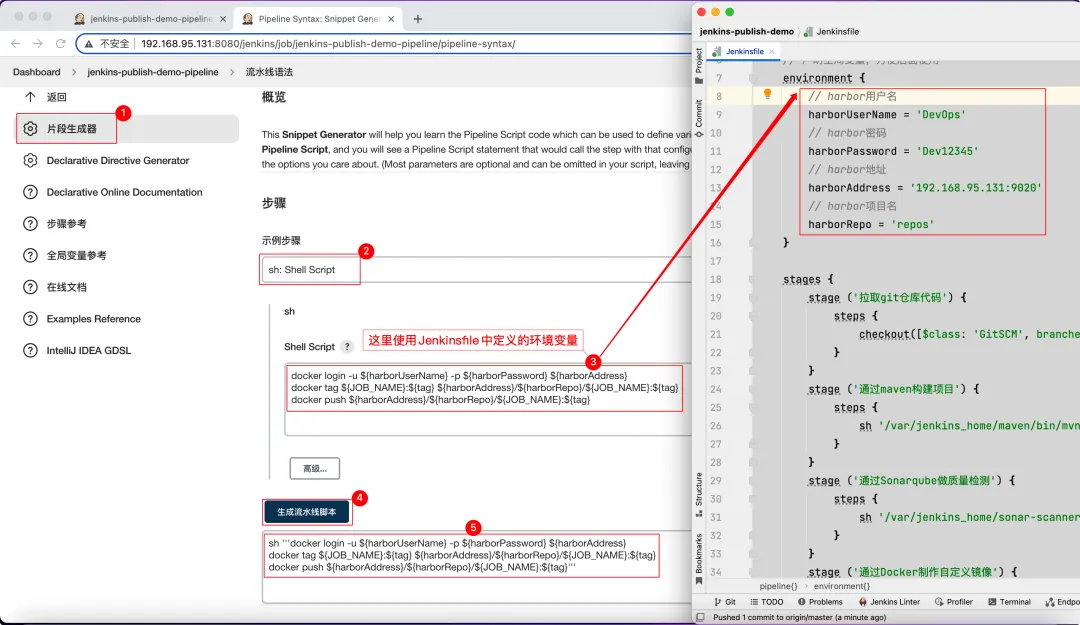Screen dimensions: 1080x625
Task: Click into the Shell Script text area
Action: click(488, 400)
